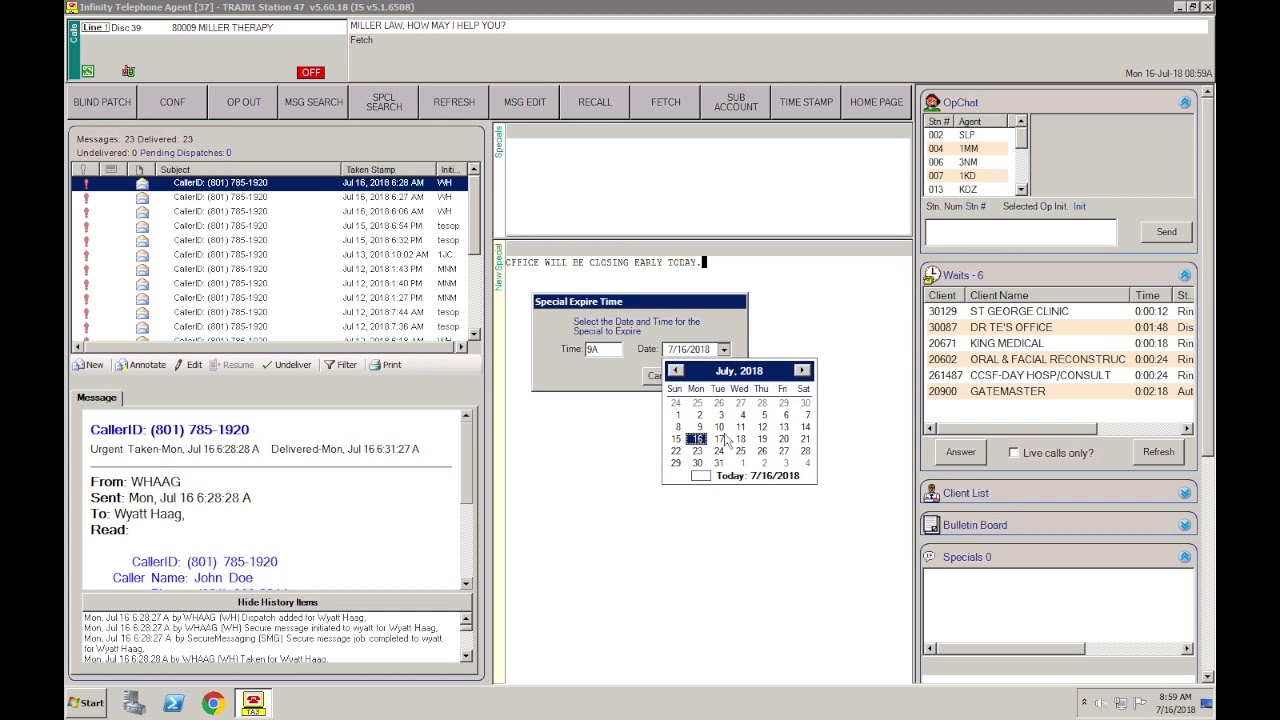This screenshot has height=720, width=1280.
Task: Click the REFRESH toolbar button
Action: click(x=454, y=102)
